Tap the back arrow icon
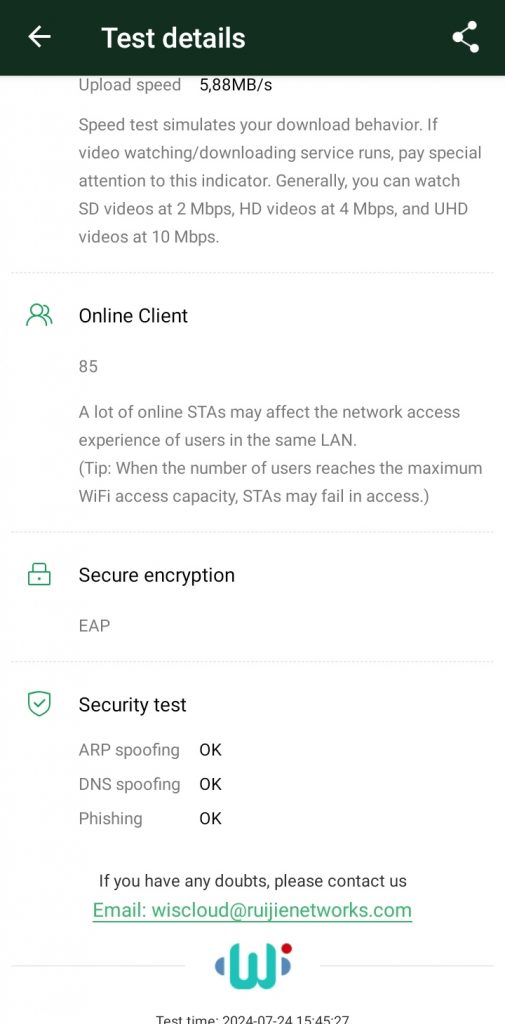Image resolution: width=505 pixels, height=1024 pixels. [x=39, y=37]
